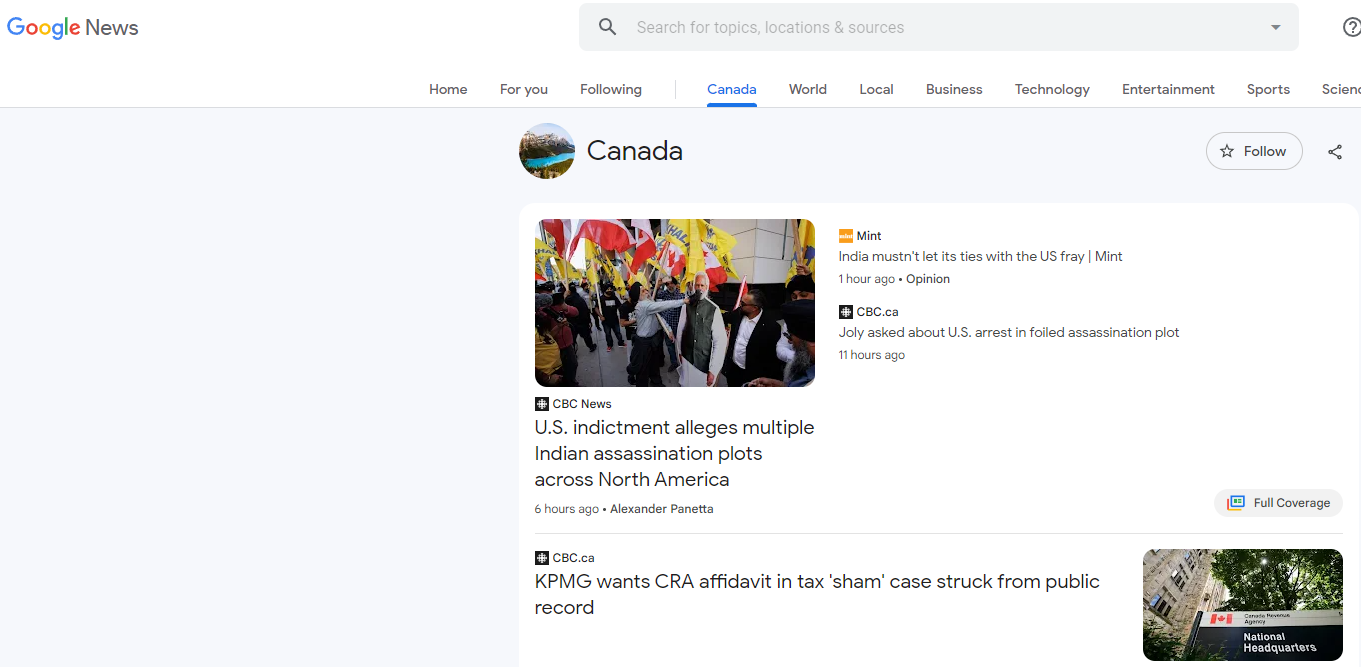Viewport: 1361px width, 667px height.
Task: Follow the Canada topic
Action: point(1254,151)
